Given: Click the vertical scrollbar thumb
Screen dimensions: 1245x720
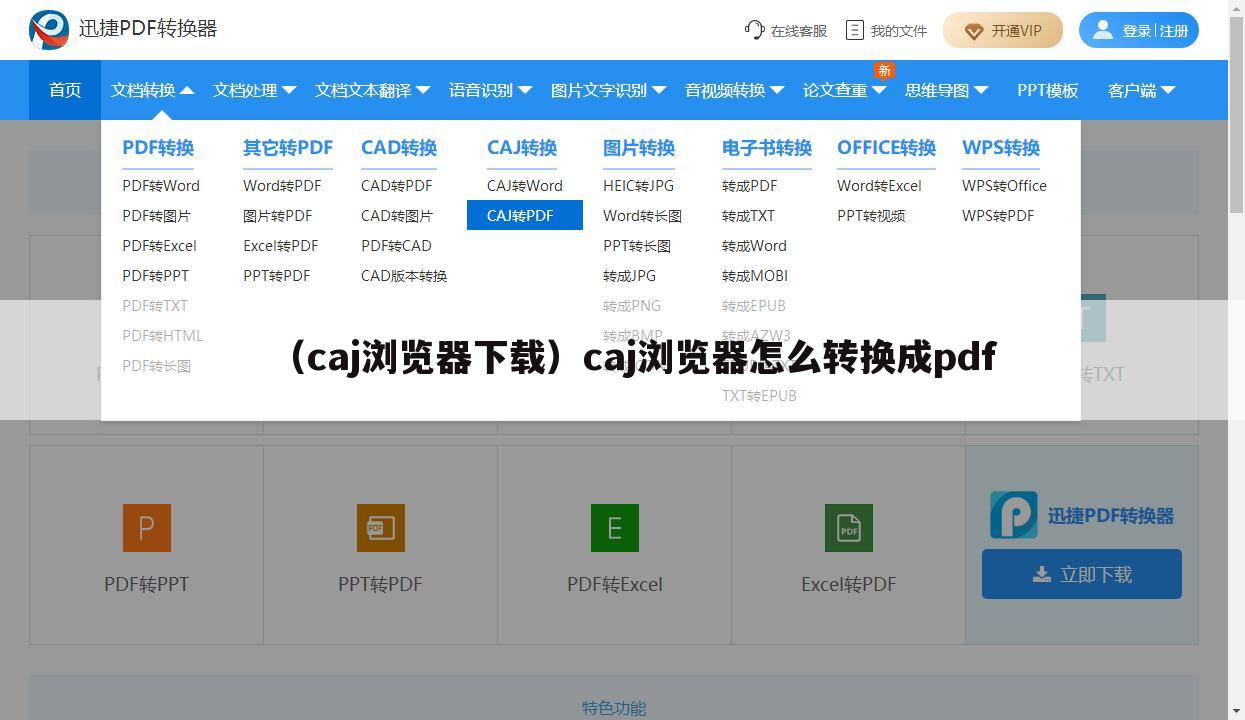Looking at the screenshot, I should point(1237,113).
